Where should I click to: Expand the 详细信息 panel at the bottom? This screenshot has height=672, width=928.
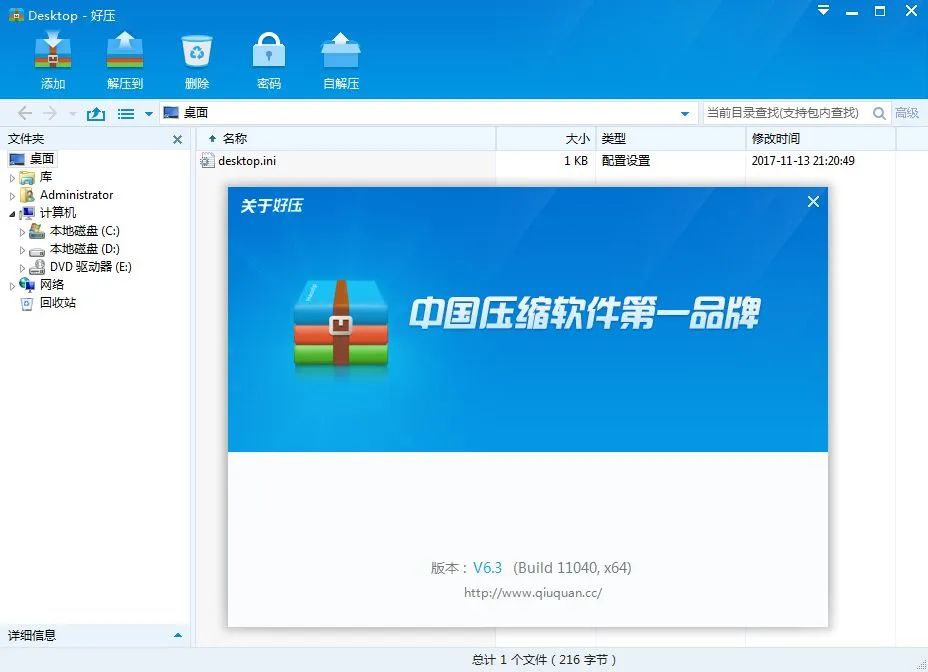(x=178, y=635)
